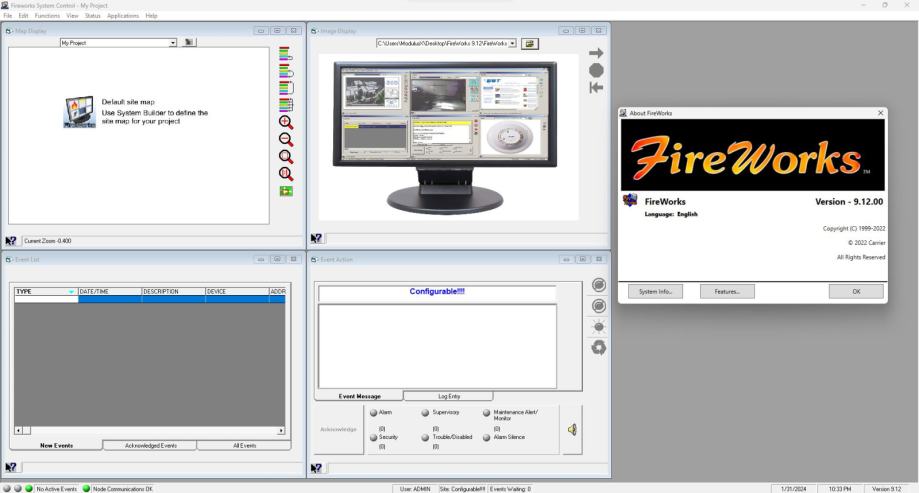Switch to the Event Message tab
The width and height of the screenshot is (919, 493).
coord(359,396)
